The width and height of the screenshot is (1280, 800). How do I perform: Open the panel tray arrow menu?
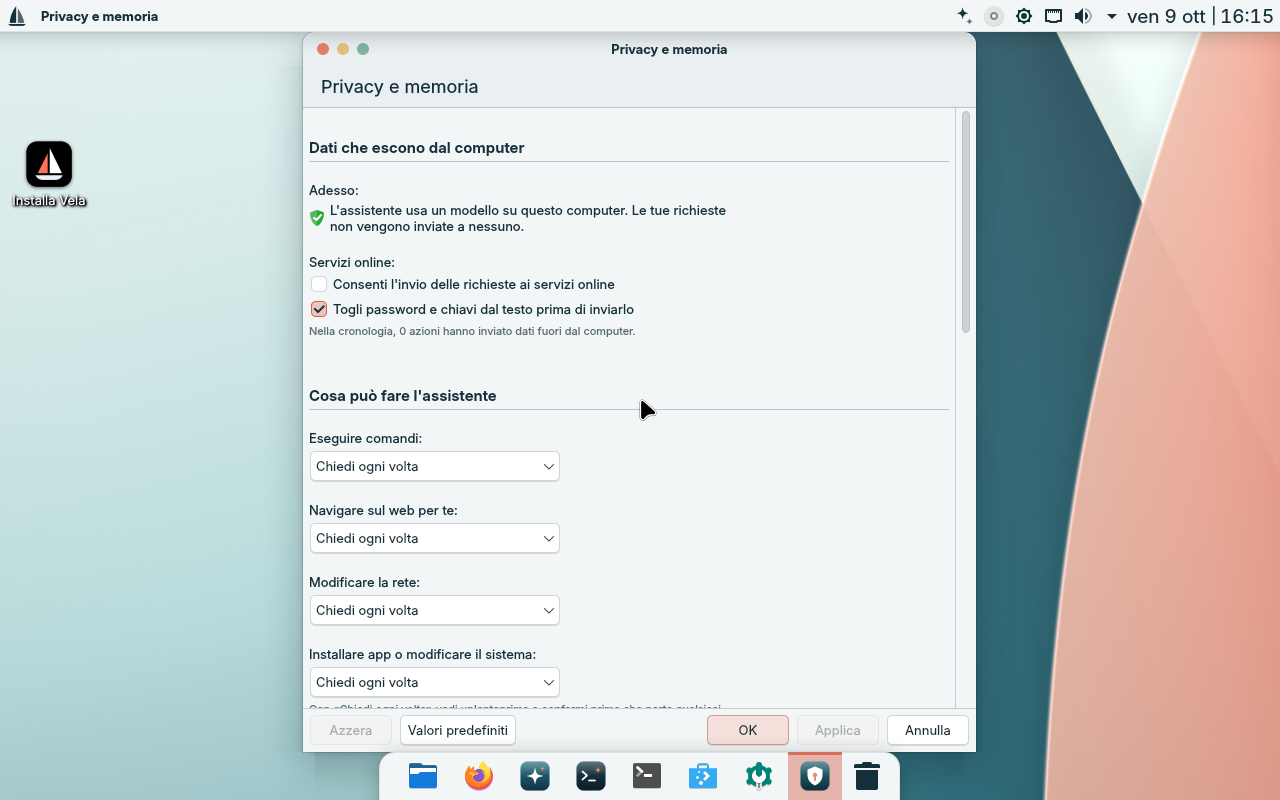pyautogui.click(x=1112, y=16)
